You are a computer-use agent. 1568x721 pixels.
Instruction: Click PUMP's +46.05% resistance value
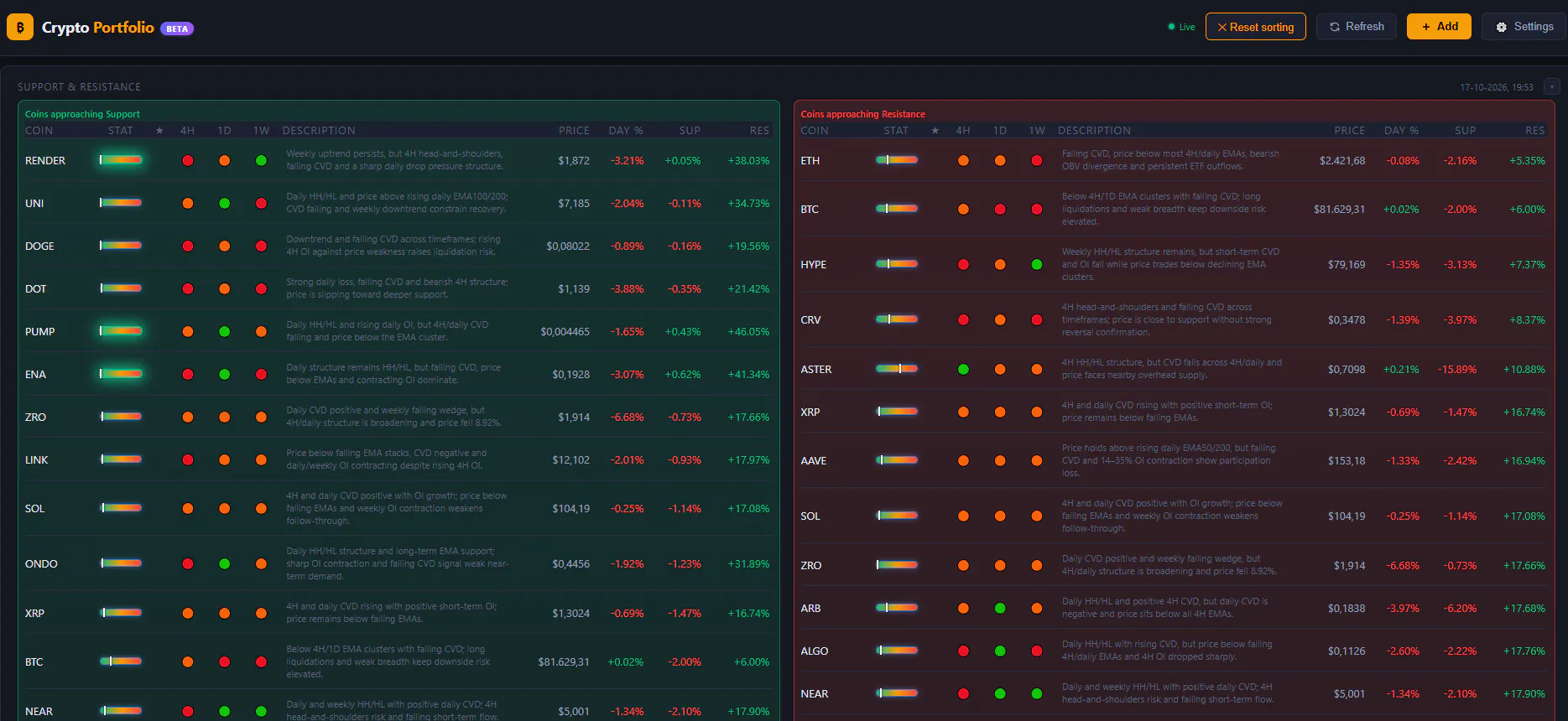click(x=748, y=331)
